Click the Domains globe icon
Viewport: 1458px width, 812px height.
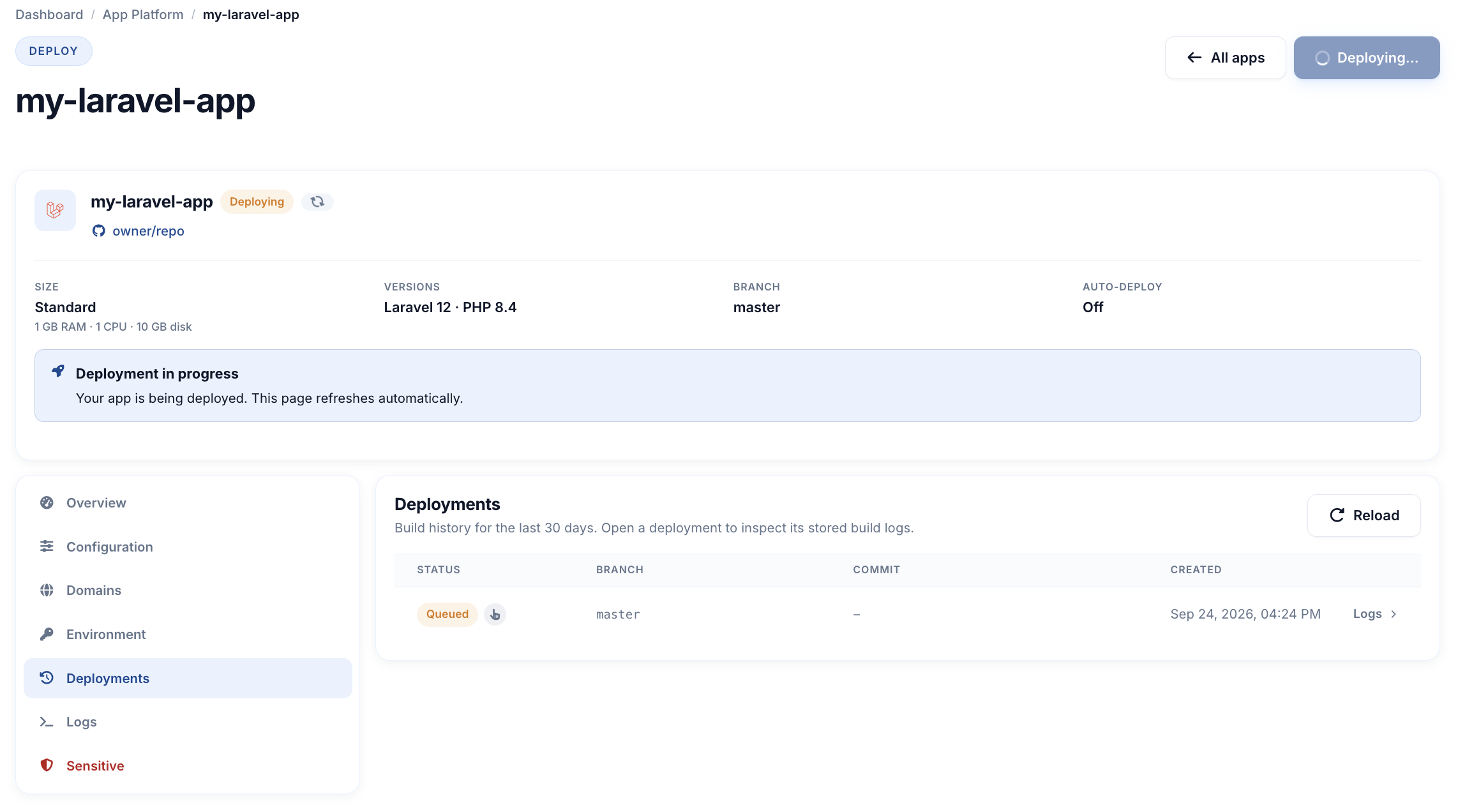[x=47, y=590]
